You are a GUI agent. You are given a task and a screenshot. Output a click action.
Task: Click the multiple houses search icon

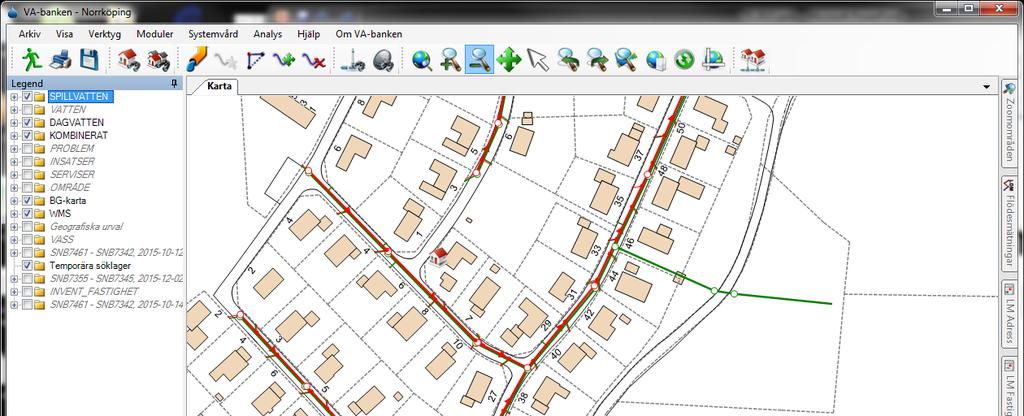[x=158, y=60]
